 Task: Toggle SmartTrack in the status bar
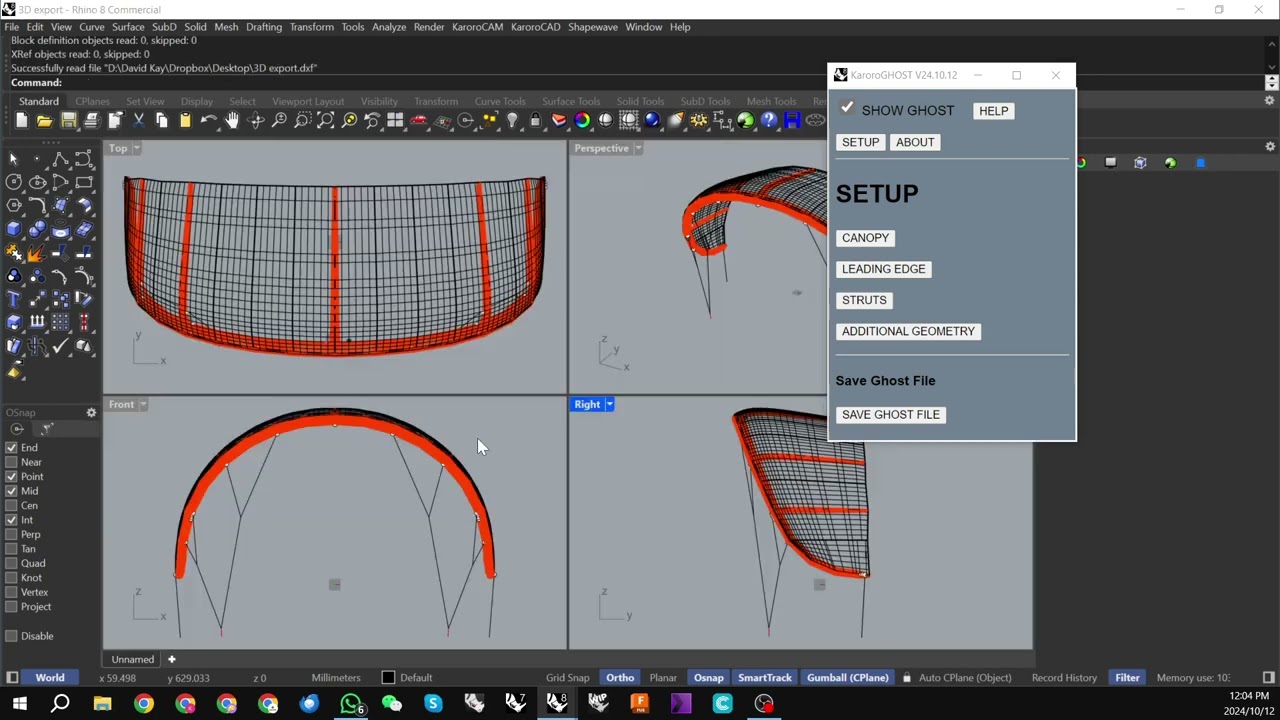click(764, 678)
